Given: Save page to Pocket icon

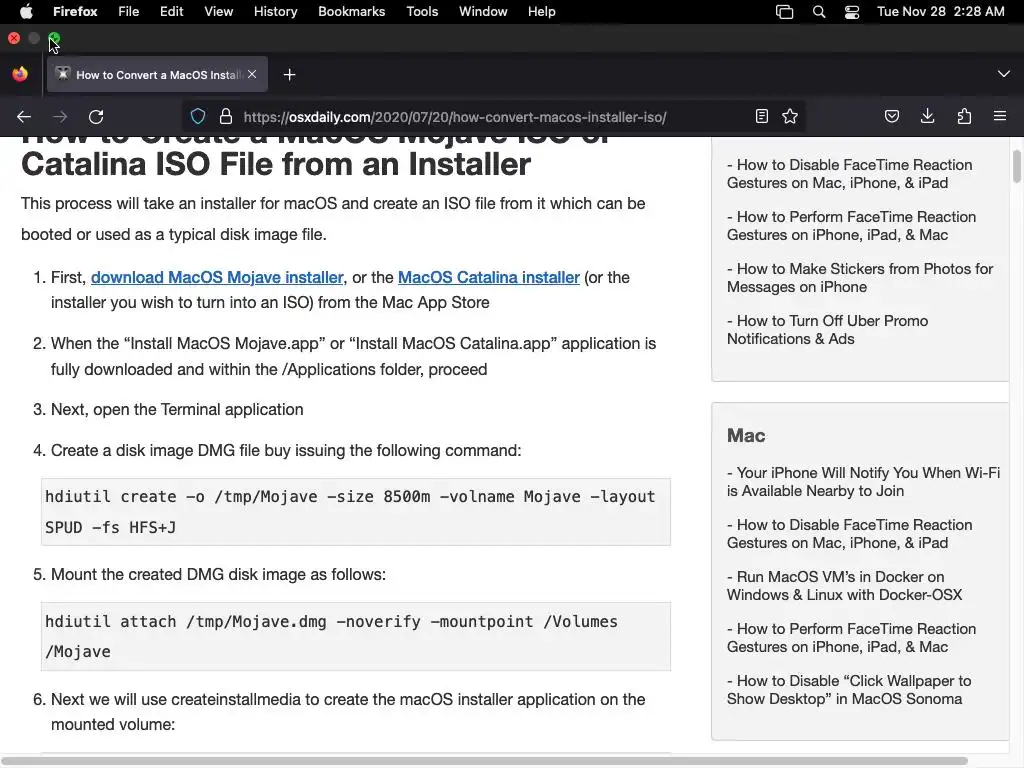Looking at the screenshot, I should pos(892,117).
